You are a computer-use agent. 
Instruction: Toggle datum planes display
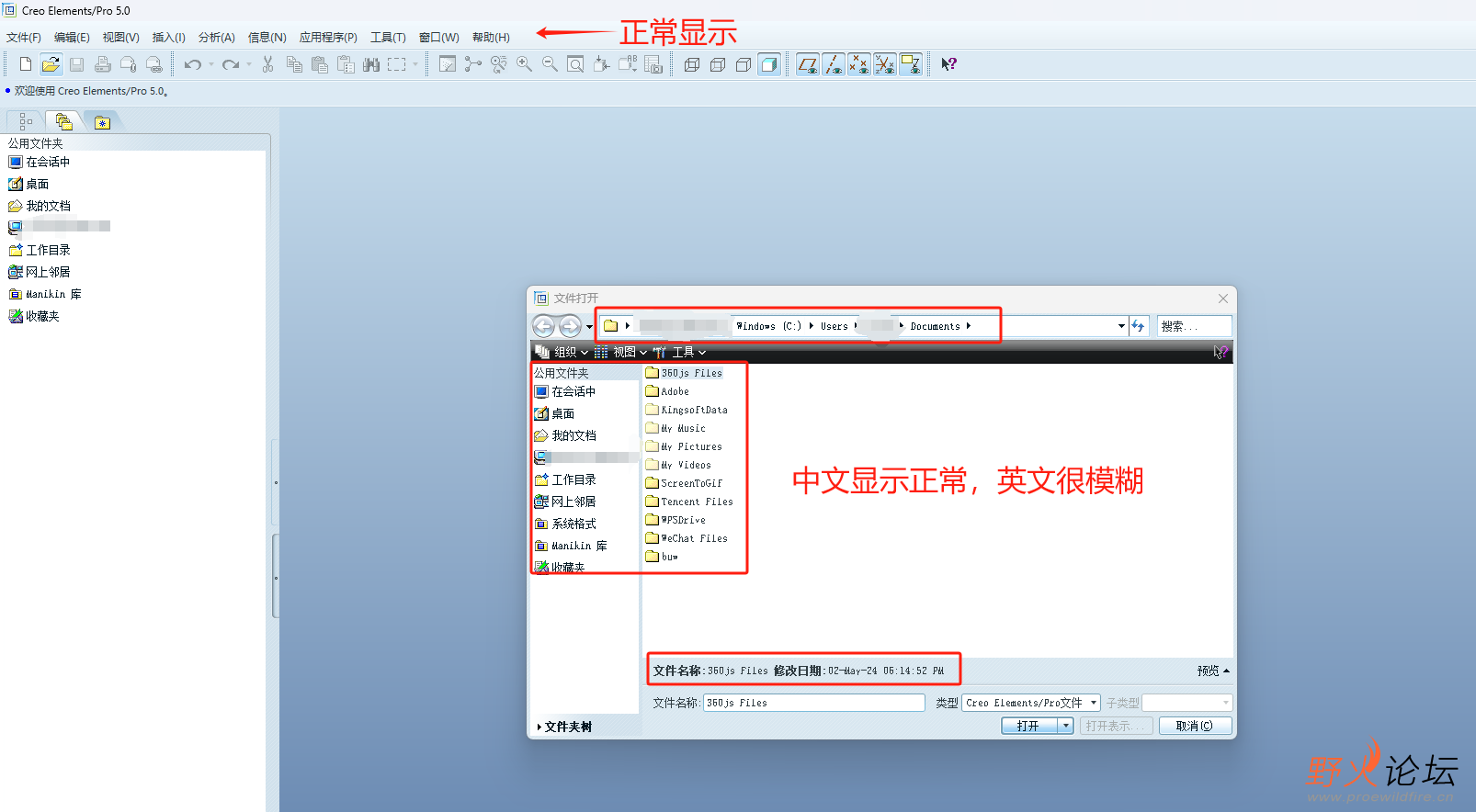808,64
